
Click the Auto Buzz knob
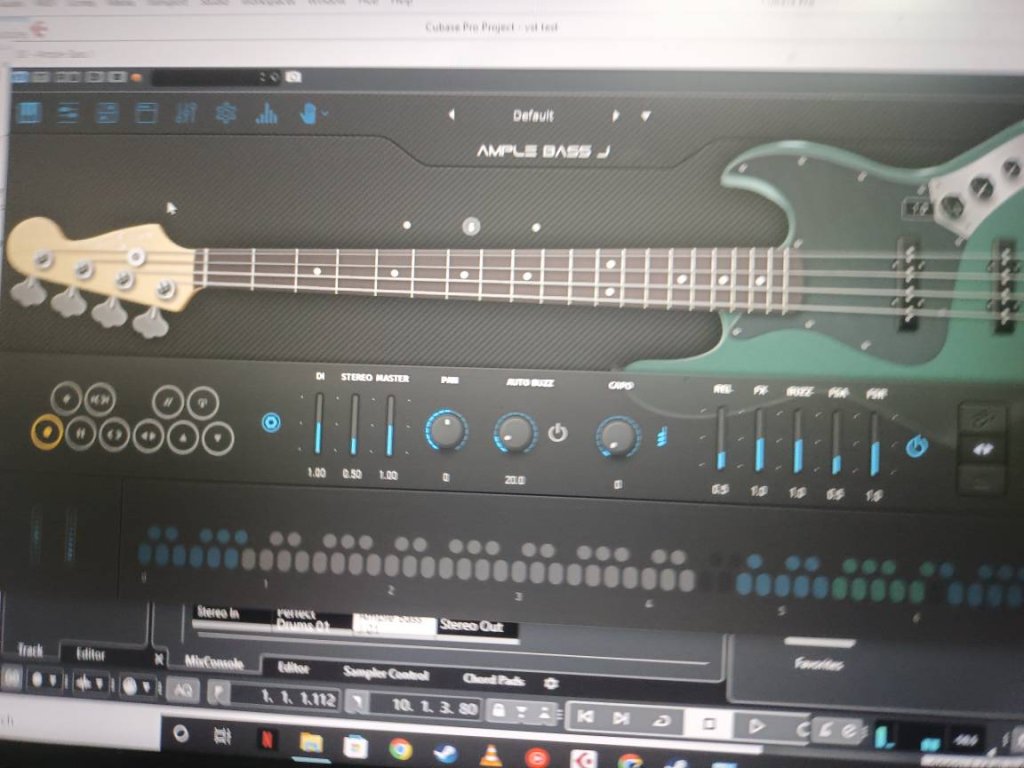point(515,433)
